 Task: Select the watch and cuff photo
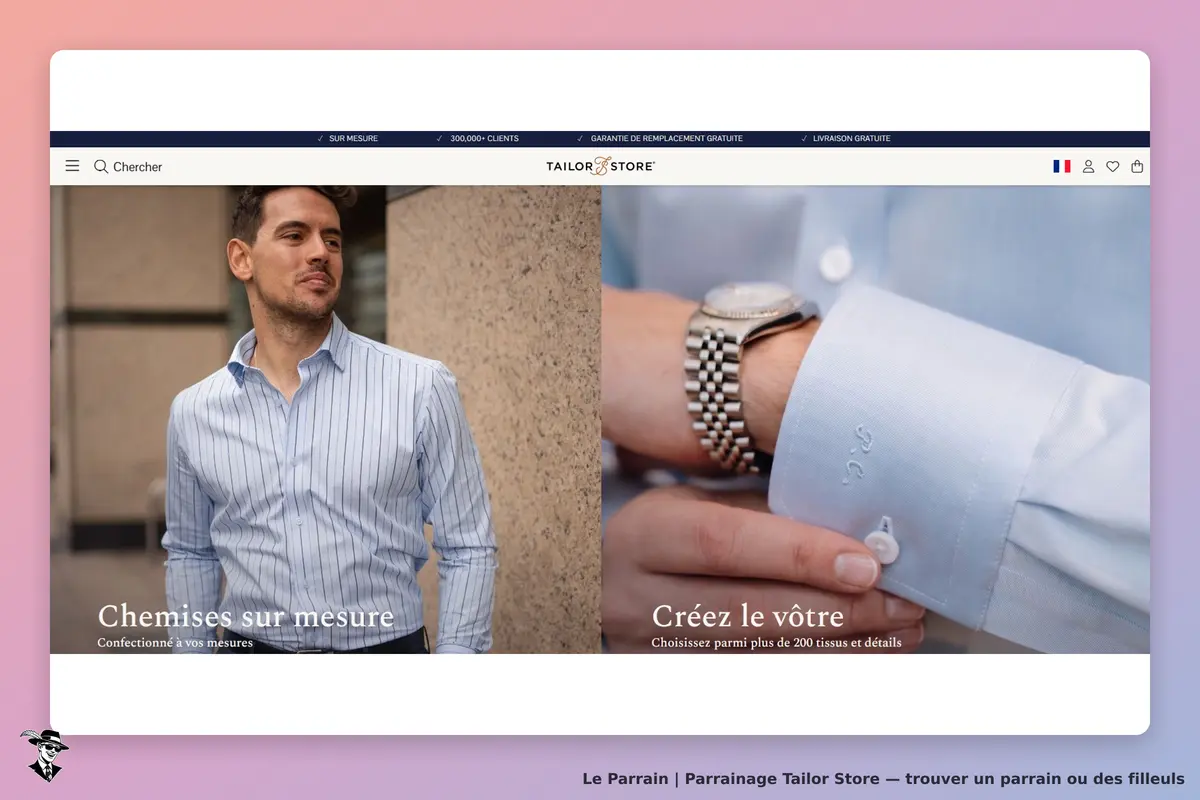click(x=876, y=419)
